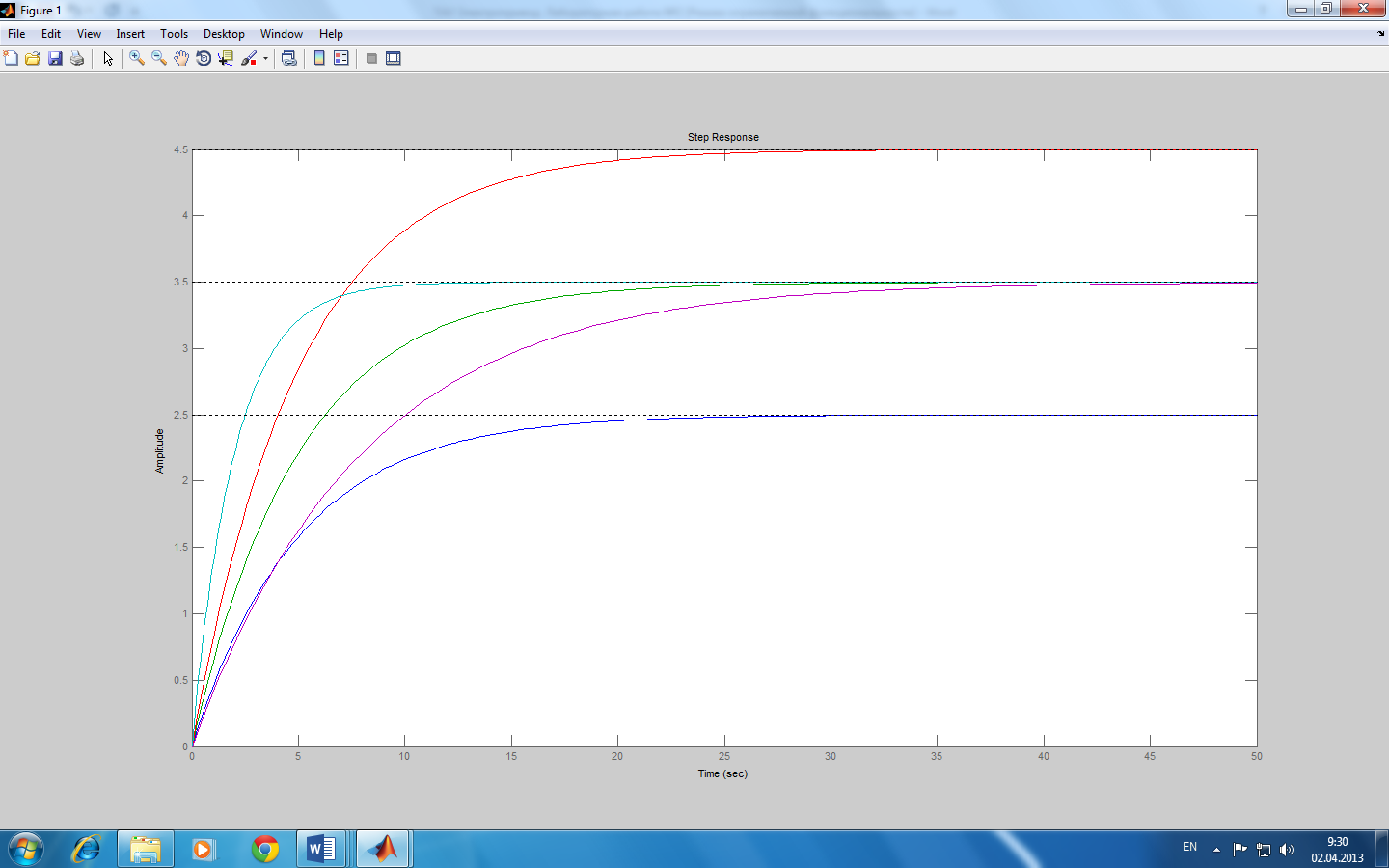Click the Show desktop strip beside the clock
The image size is (1389, 868).
tap(1381, 849)
